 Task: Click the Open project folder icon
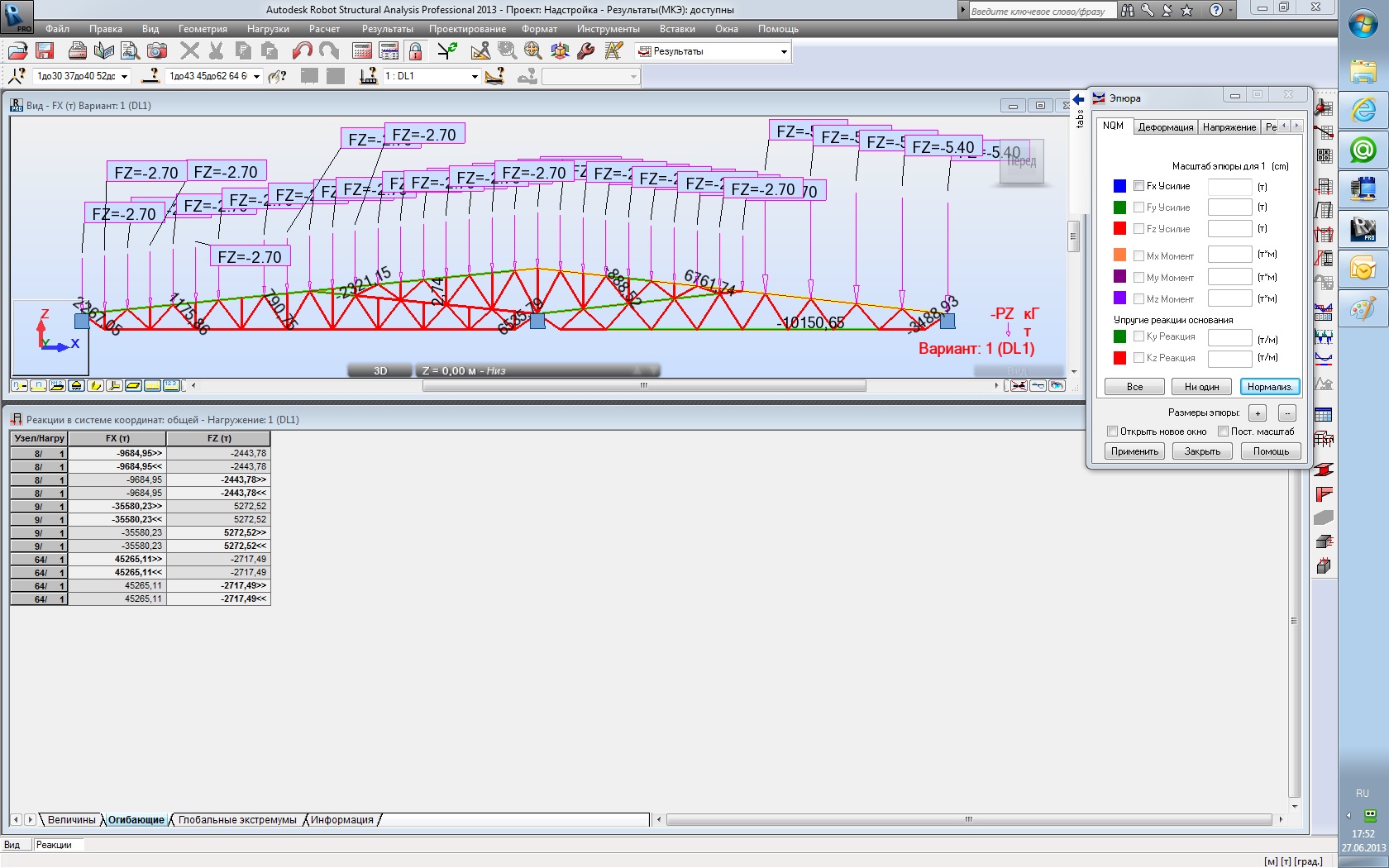pyautogui.click(x=17, y=51)
